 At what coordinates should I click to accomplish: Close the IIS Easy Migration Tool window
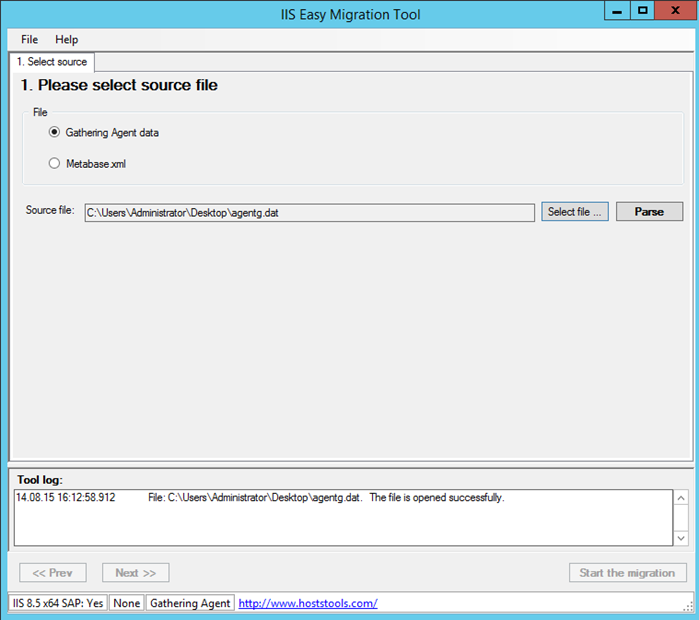[675, 11]
